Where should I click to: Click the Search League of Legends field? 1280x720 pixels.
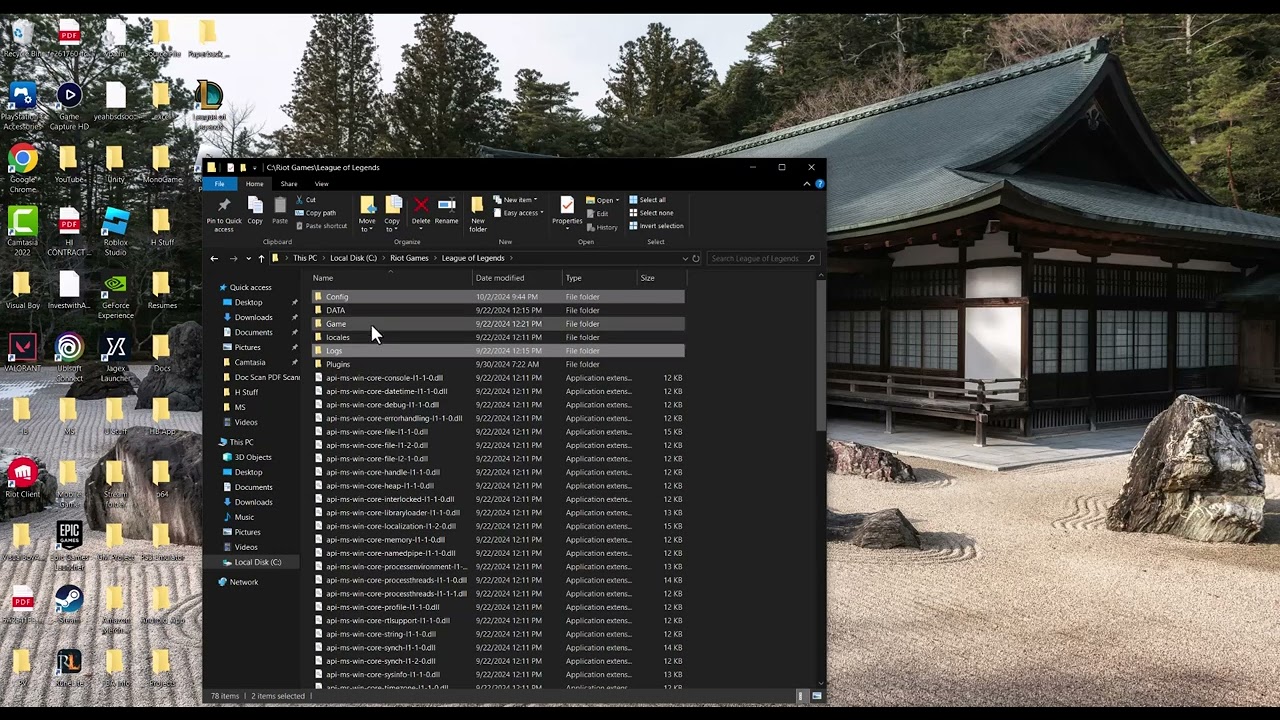coord(762,259)
